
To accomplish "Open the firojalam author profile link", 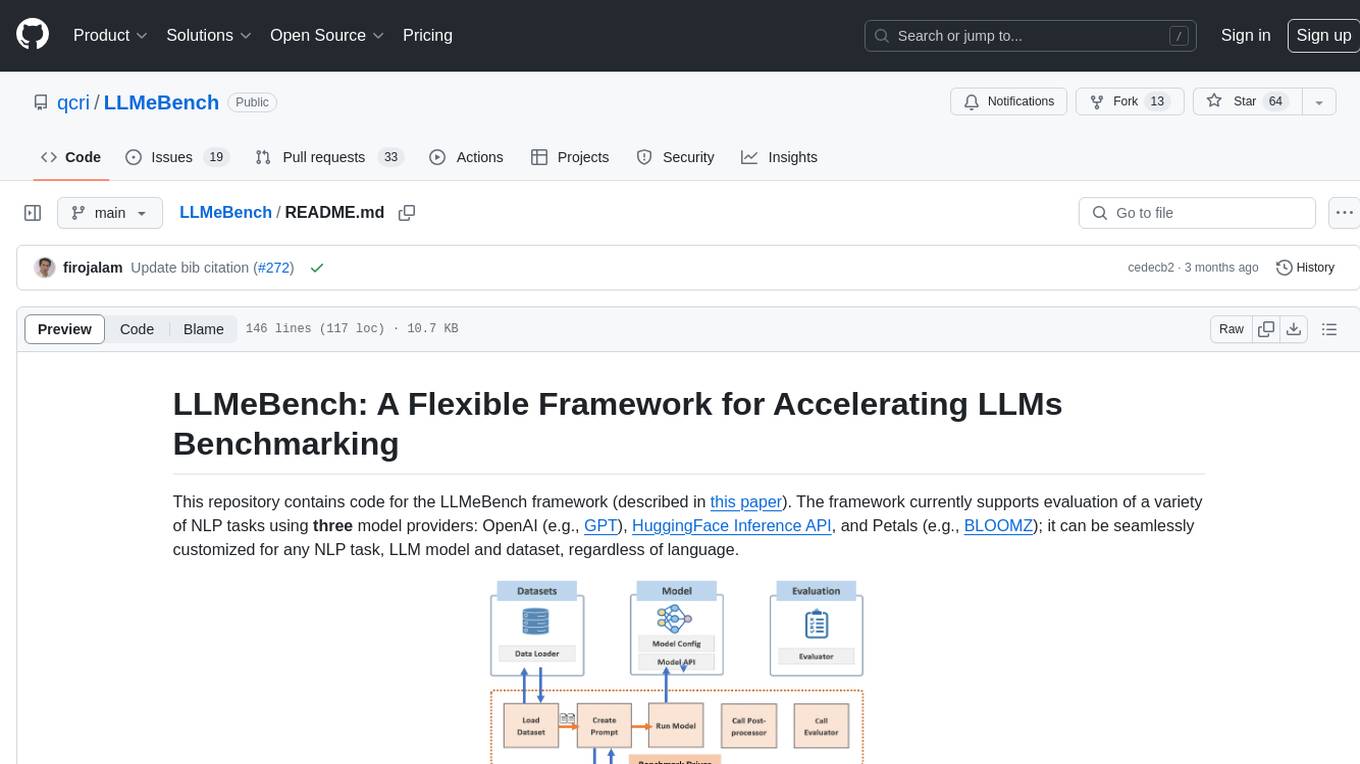I will [x=93, y=268].
